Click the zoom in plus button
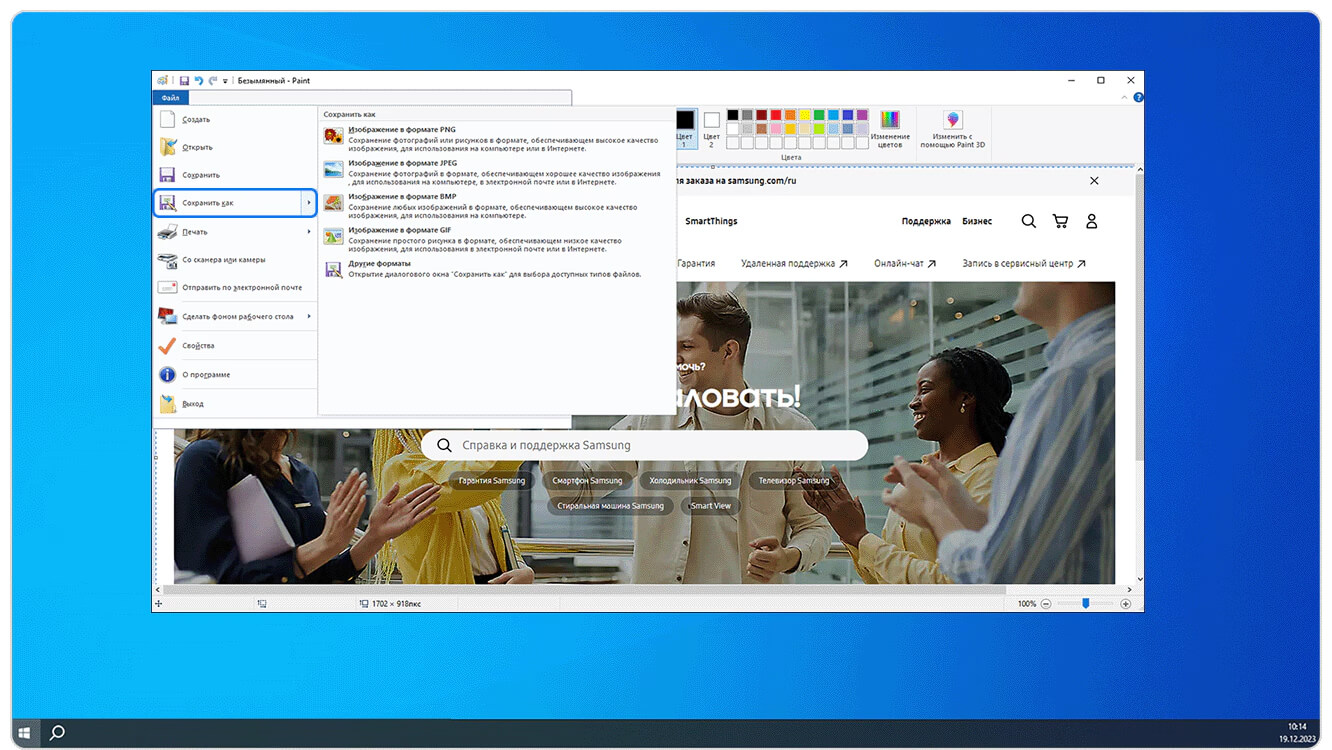This screenshot has width=1332, height=750. pos(1125,604)
